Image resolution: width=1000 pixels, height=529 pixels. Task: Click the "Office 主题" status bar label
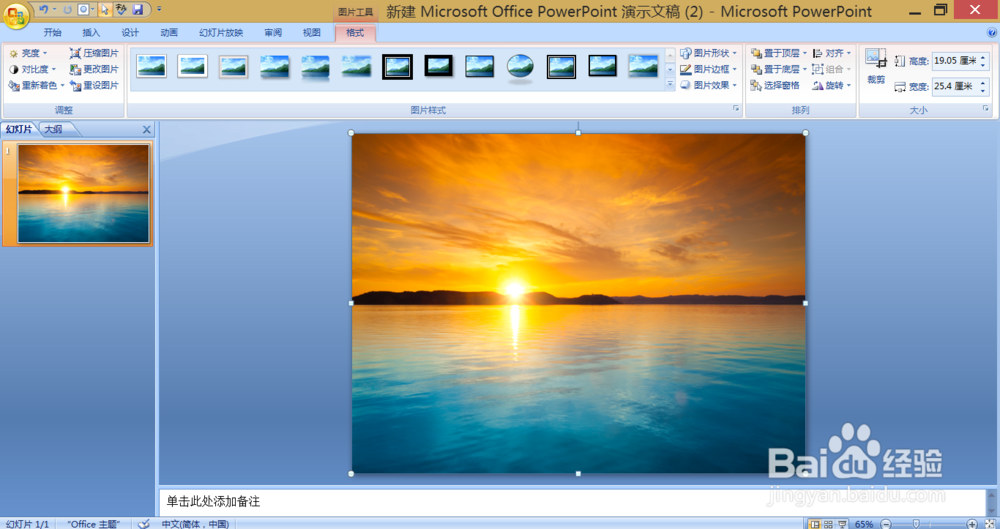click(94, 524)
